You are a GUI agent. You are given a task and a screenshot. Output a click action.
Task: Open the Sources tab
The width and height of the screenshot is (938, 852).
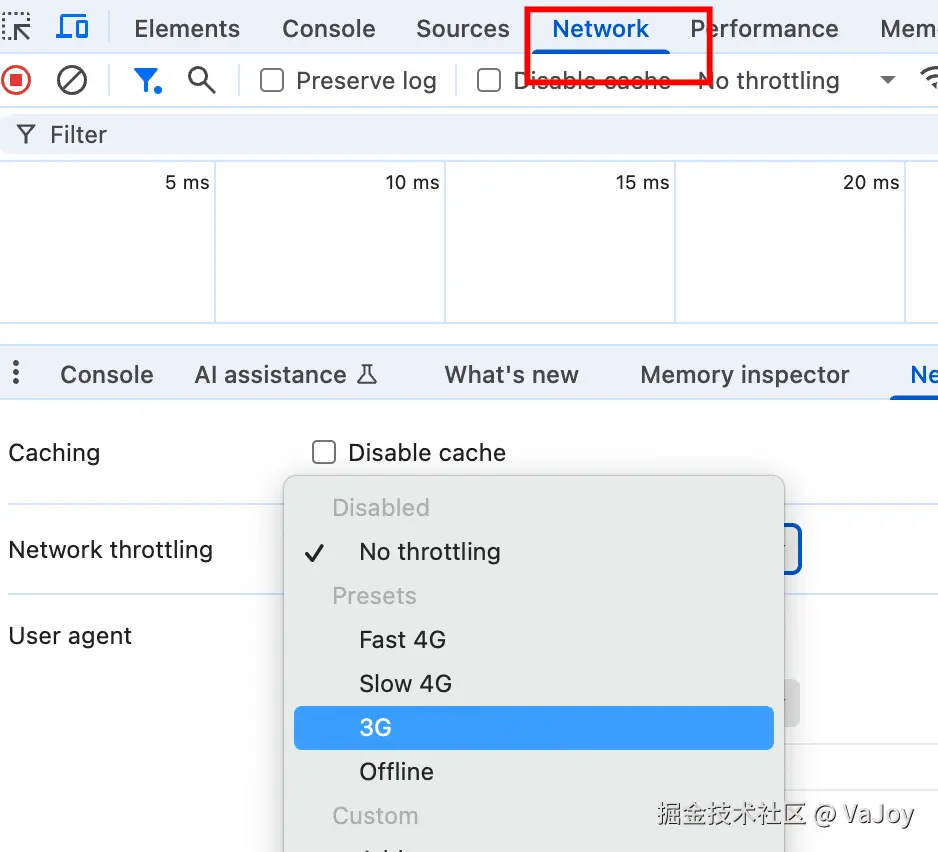pos(463,29)
